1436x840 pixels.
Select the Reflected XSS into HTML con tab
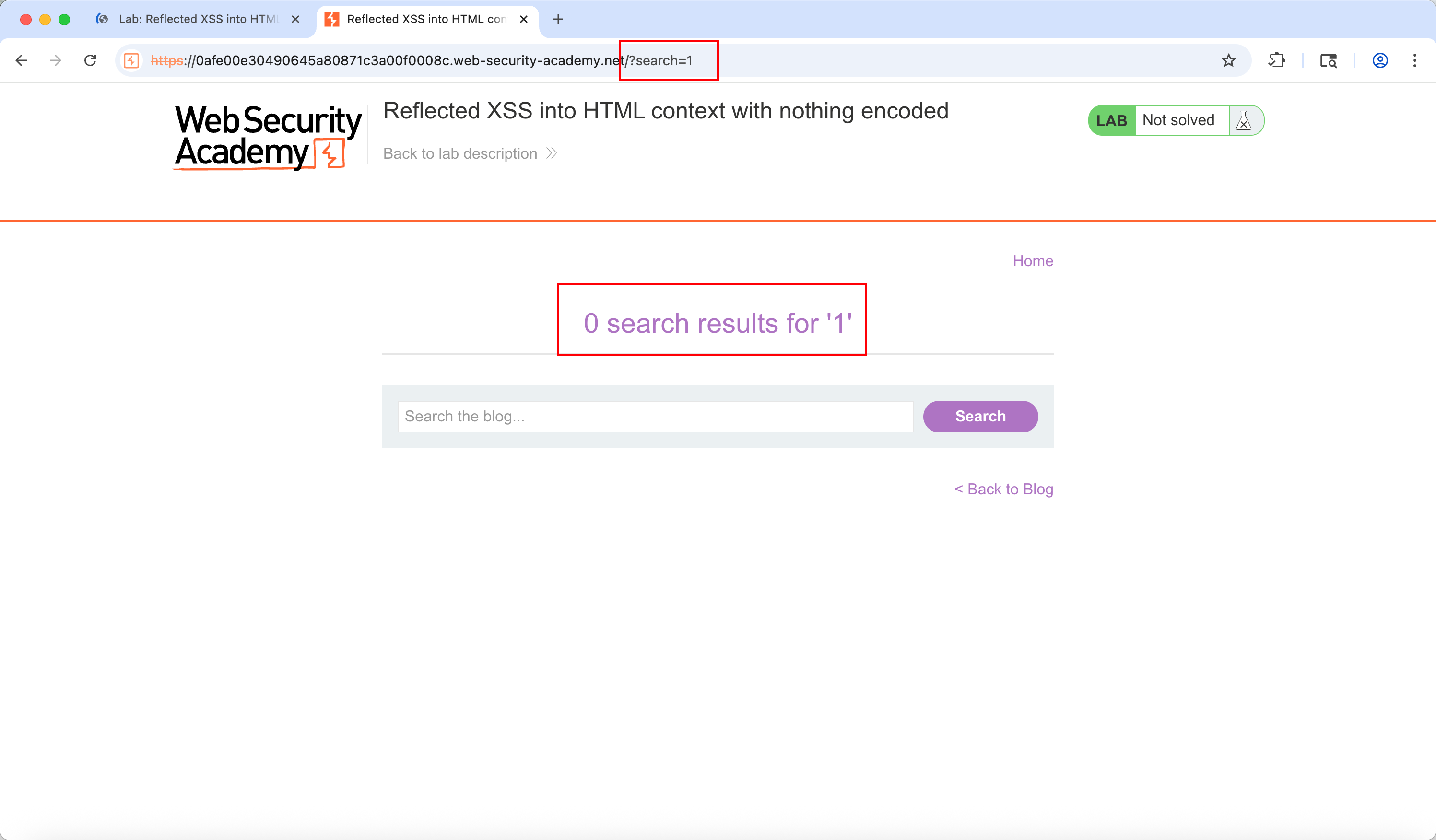(426, 19)
